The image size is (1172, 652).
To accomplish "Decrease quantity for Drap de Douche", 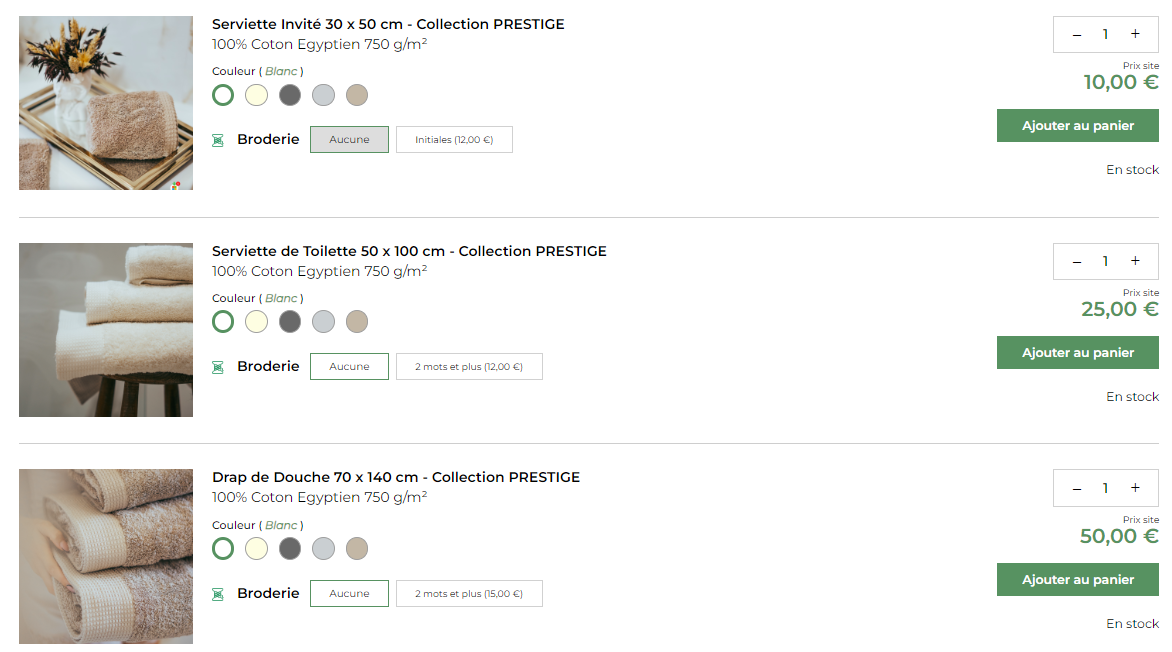I will [x=1077, y=488].
